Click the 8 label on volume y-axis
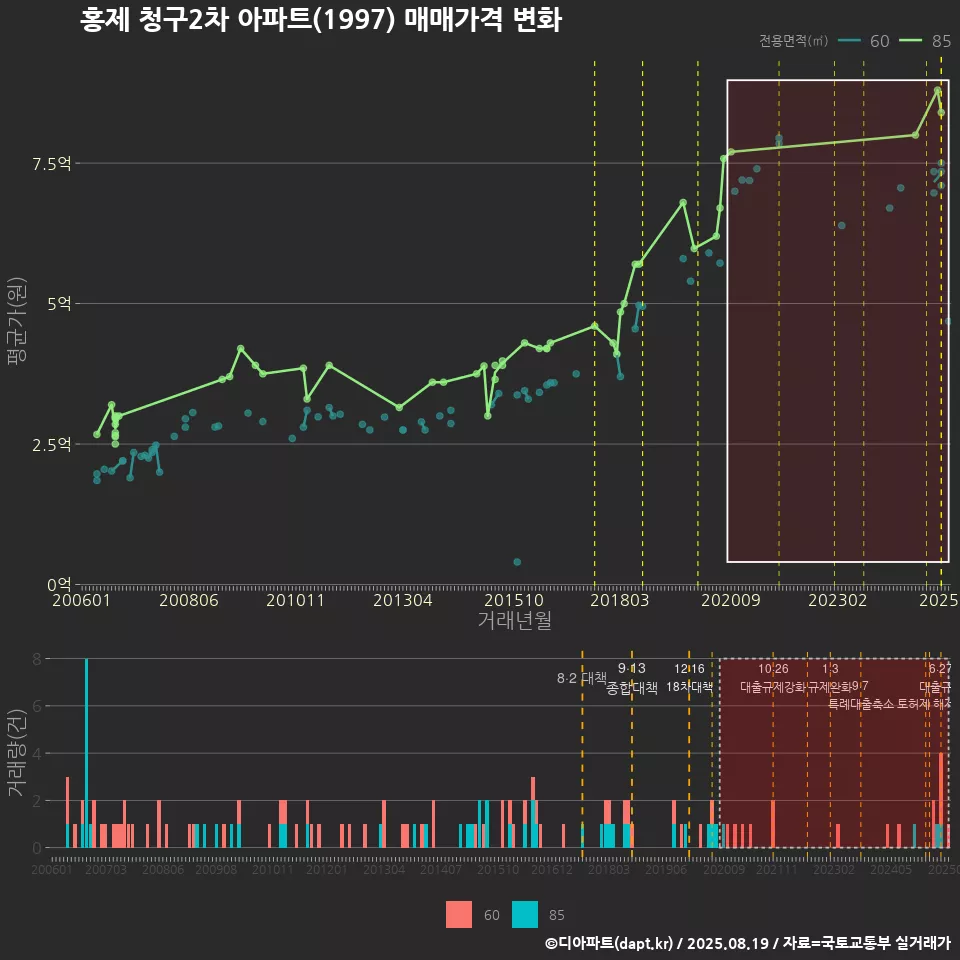 37,659
